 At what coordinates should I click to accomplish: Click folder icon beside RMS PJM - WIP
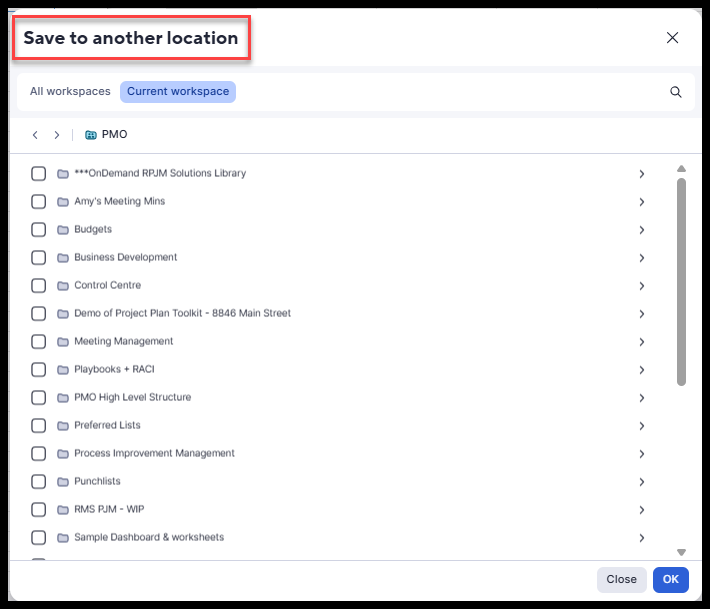[x=63, y=510]
